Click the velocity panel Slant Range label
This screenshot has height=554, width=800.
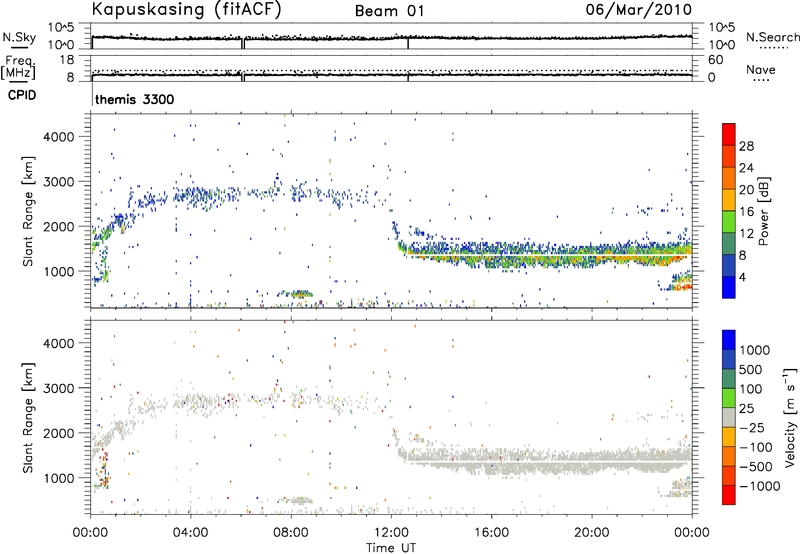(29, 417)
